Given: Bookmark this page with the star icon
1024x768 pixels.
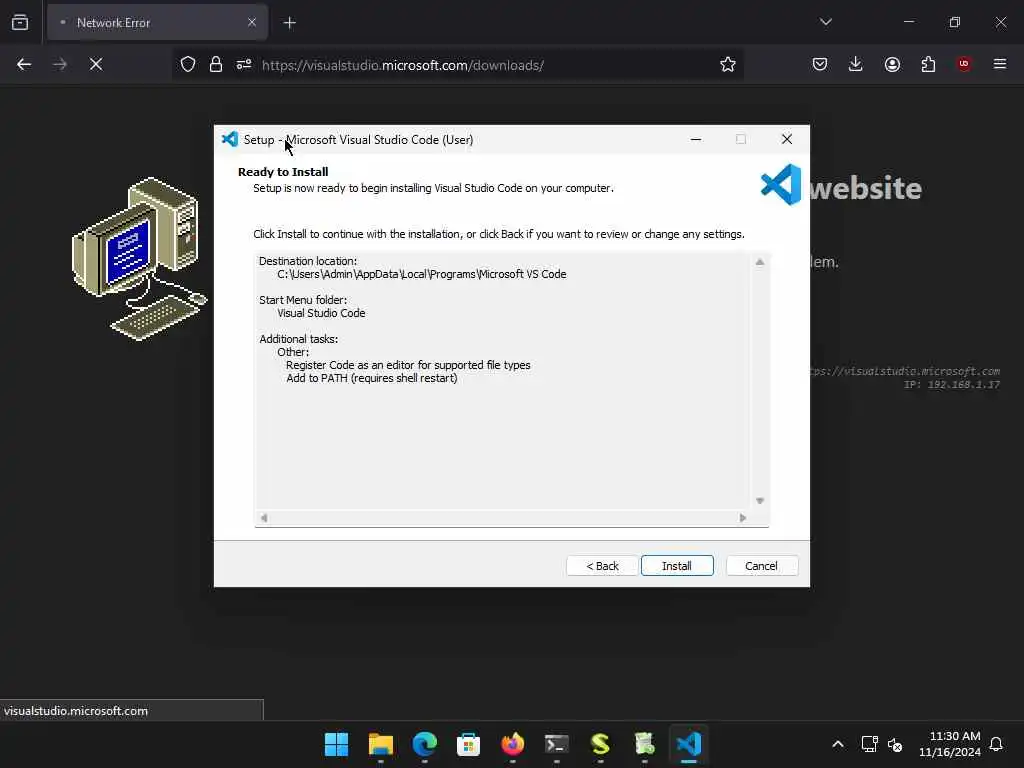Looking at the screenshot, I should (x=728, y=64).
